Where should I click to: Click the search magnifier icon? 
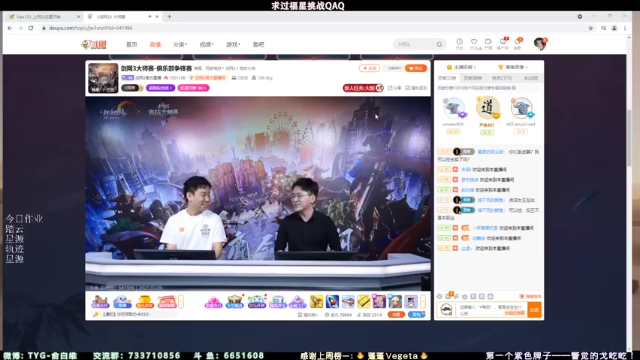[x=439, y=44]
